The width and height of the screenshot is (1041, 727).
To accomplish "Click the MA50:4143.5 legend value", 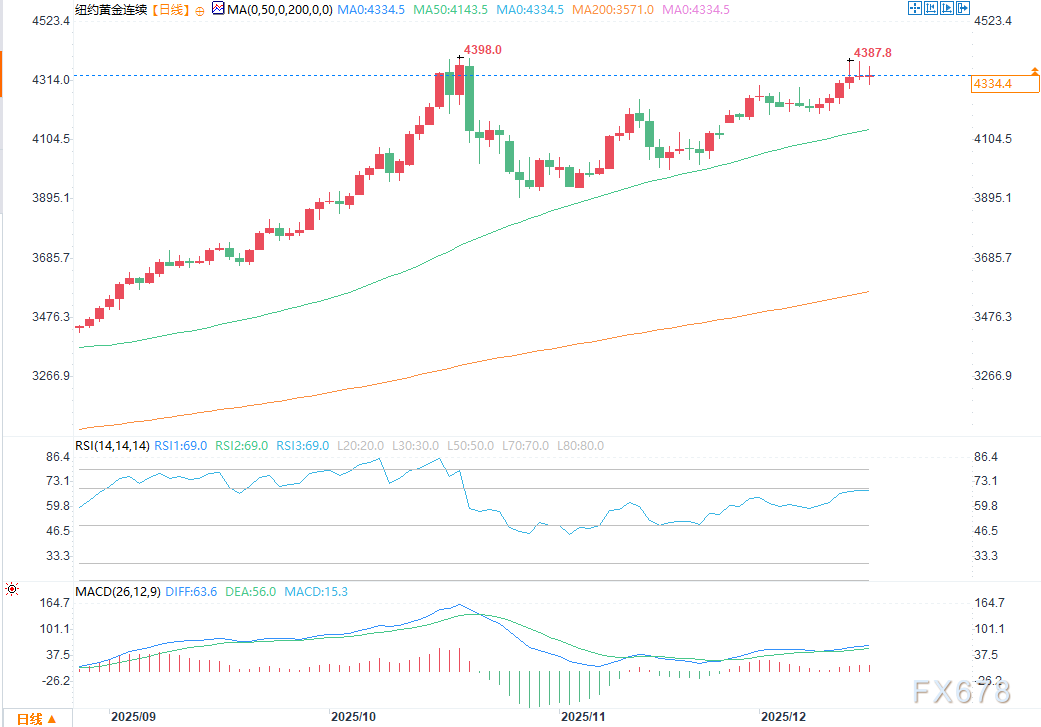I will 454,9.
